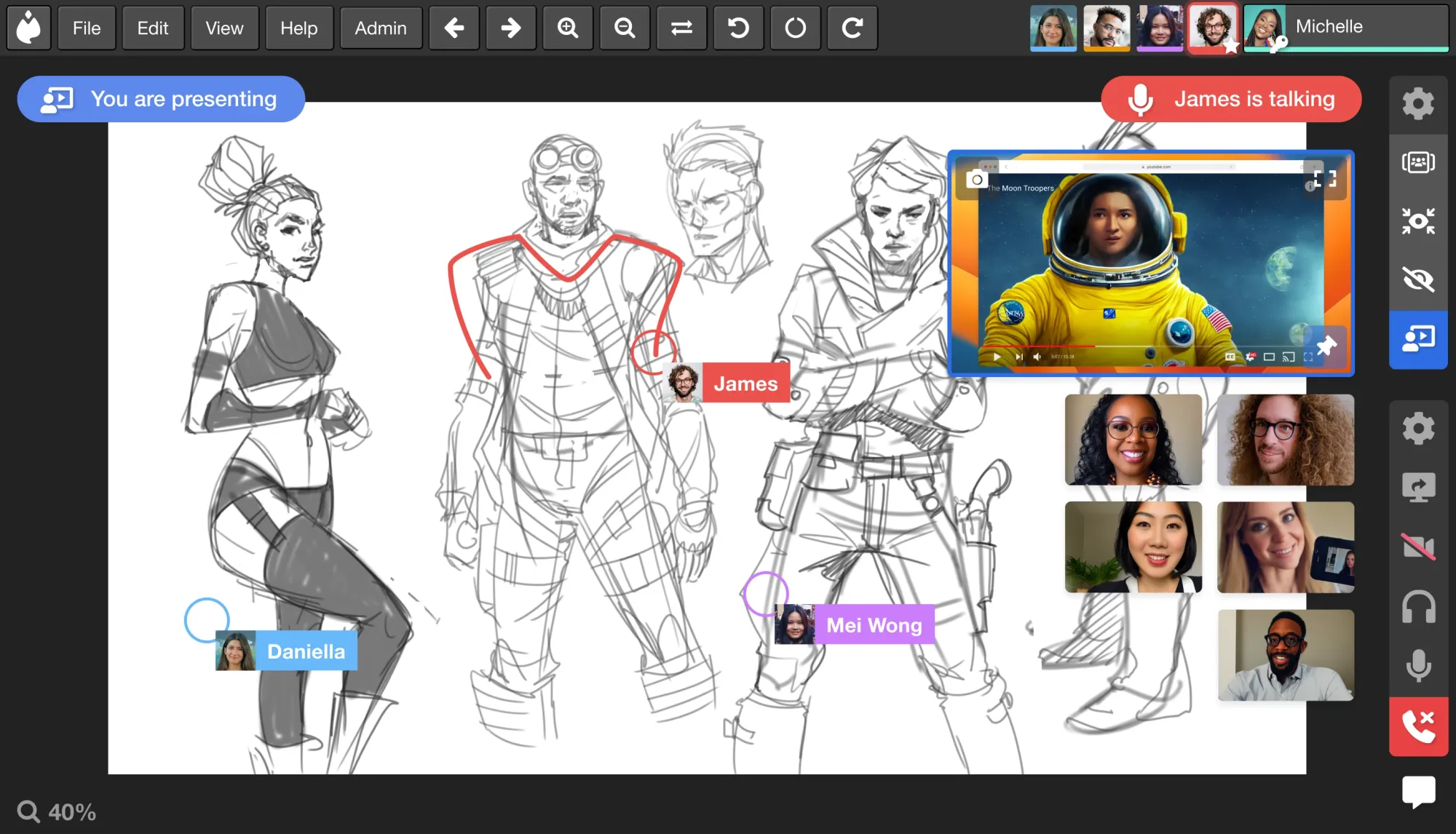
Task: Take snapshot of shared video with camera icon
Action: click(976, 180)
